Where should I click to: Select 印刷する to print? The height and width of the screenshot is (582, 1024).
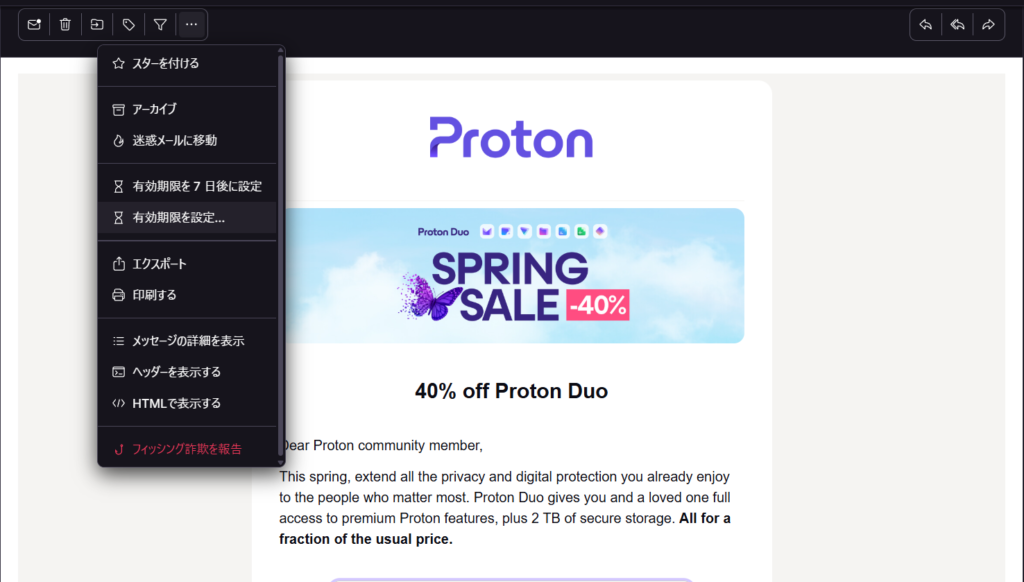[154, 295]
